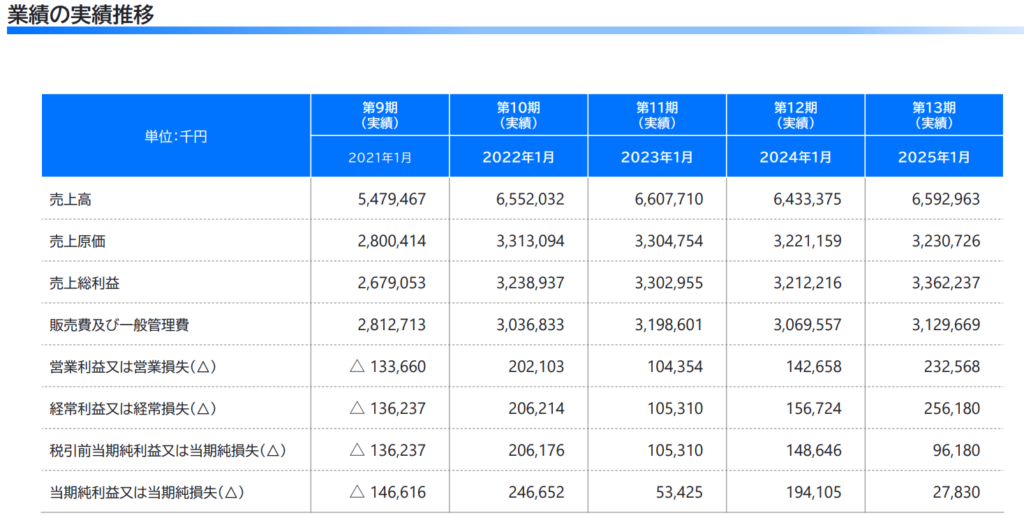This screenshot has height=527, width=1024.
Task: Select the operating loss value △ 133,660
Action: click(x=387, y=367)
